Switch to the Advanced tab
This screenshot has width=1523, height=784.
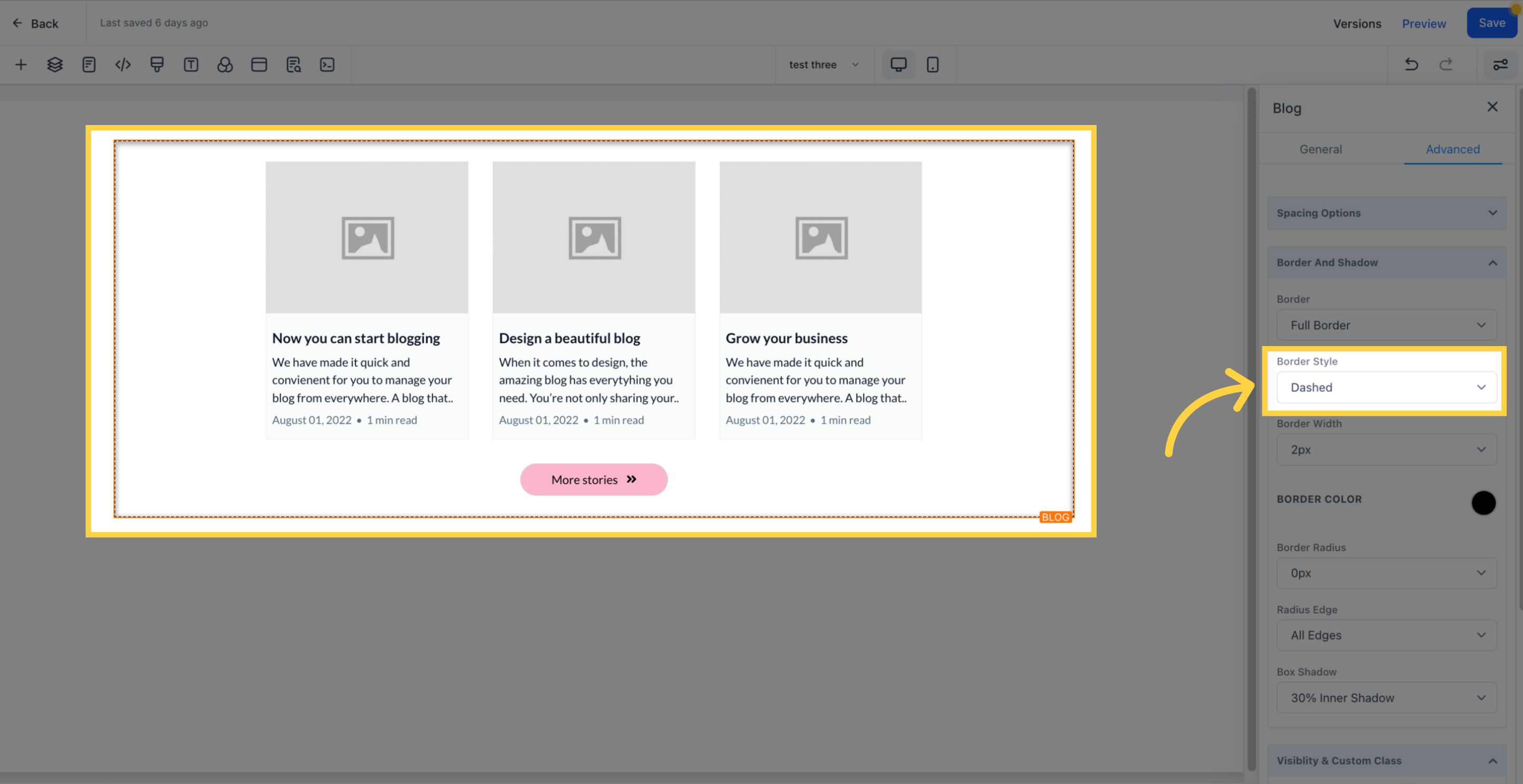1452,149
